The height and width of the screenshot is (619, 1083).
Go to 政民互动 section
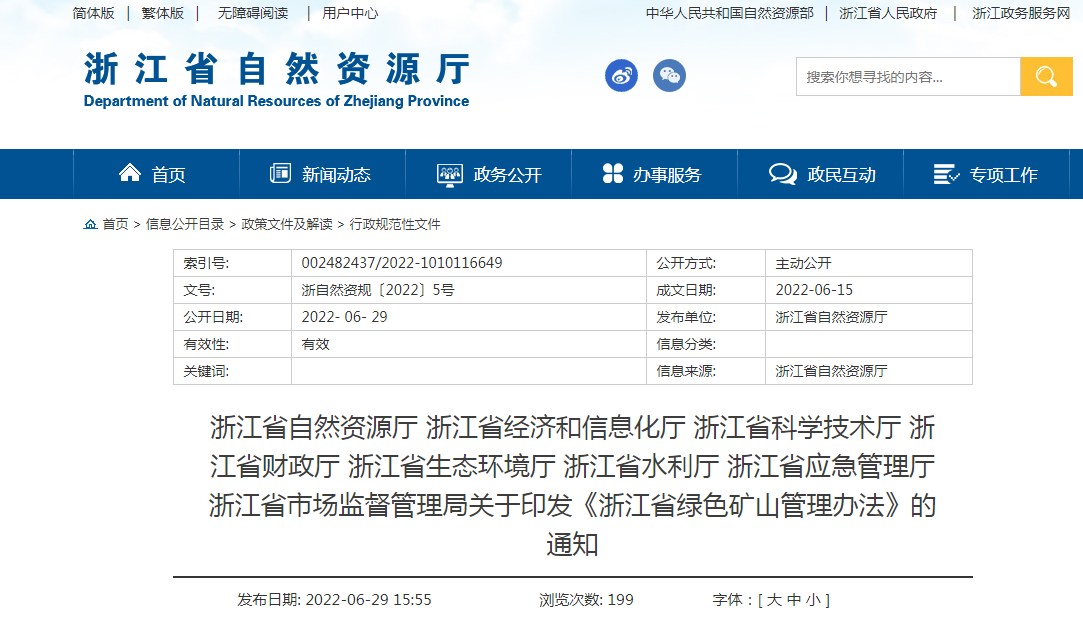coord(822,175)
